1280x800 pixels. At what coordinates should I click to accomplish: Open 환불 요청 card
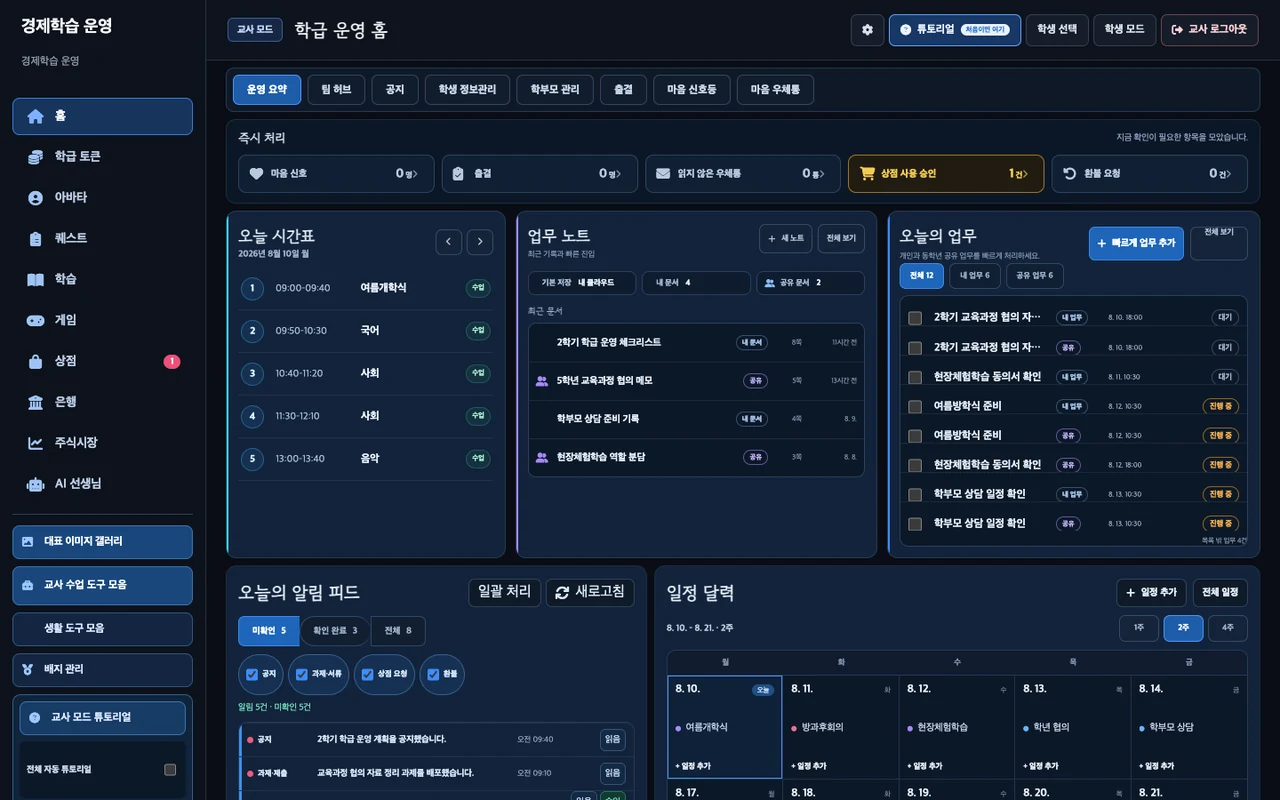pos(1149,174)
